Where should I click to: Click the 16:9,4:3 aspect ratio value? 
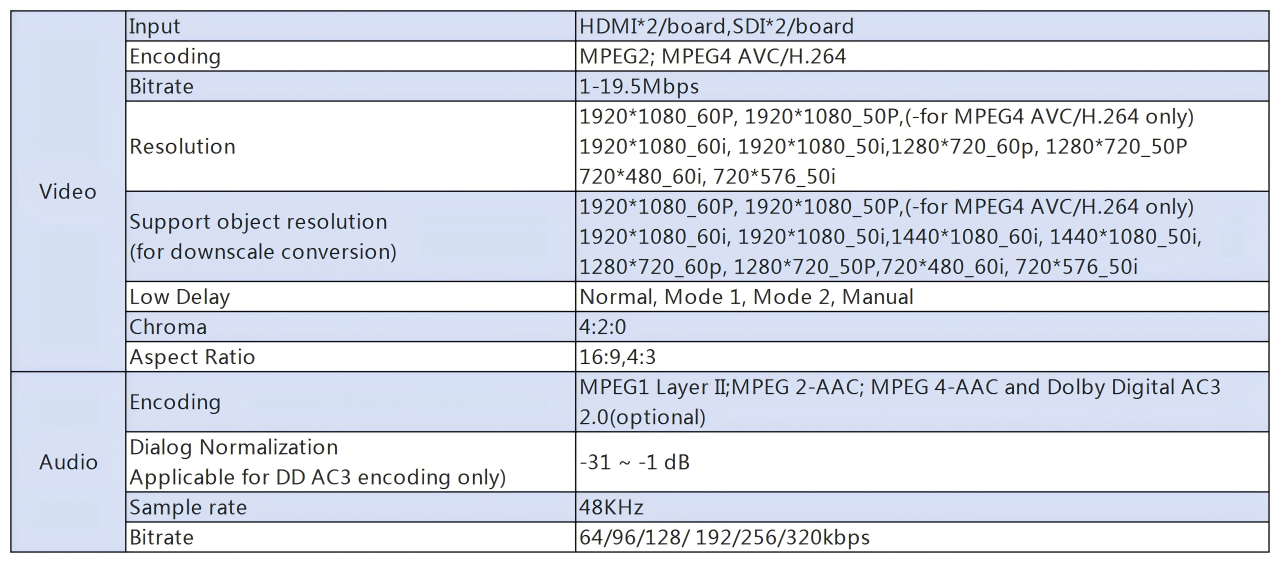[617, 357]
